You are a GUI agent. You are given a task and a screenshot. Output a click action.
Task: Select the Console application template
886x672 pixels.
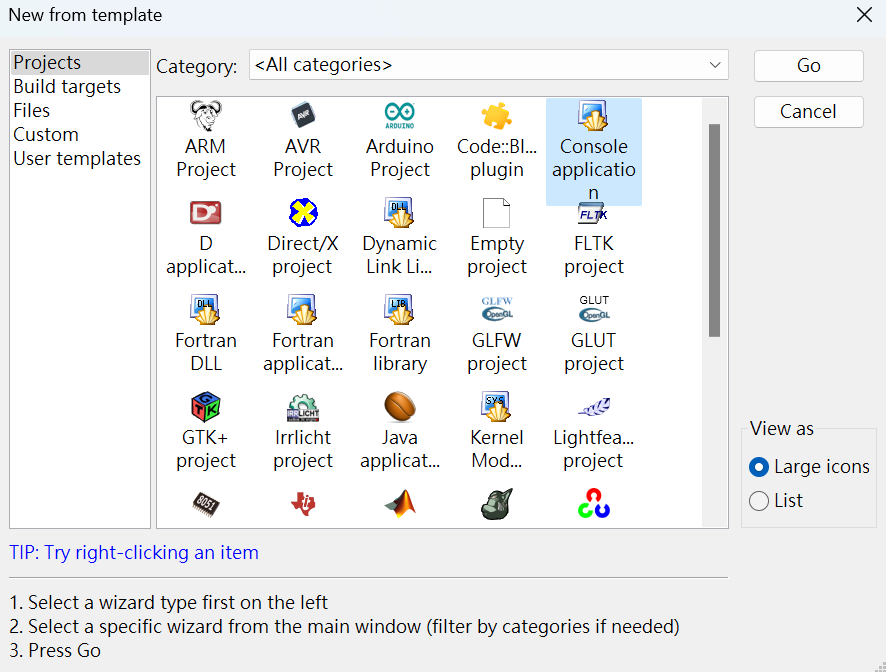coord(593,151)
